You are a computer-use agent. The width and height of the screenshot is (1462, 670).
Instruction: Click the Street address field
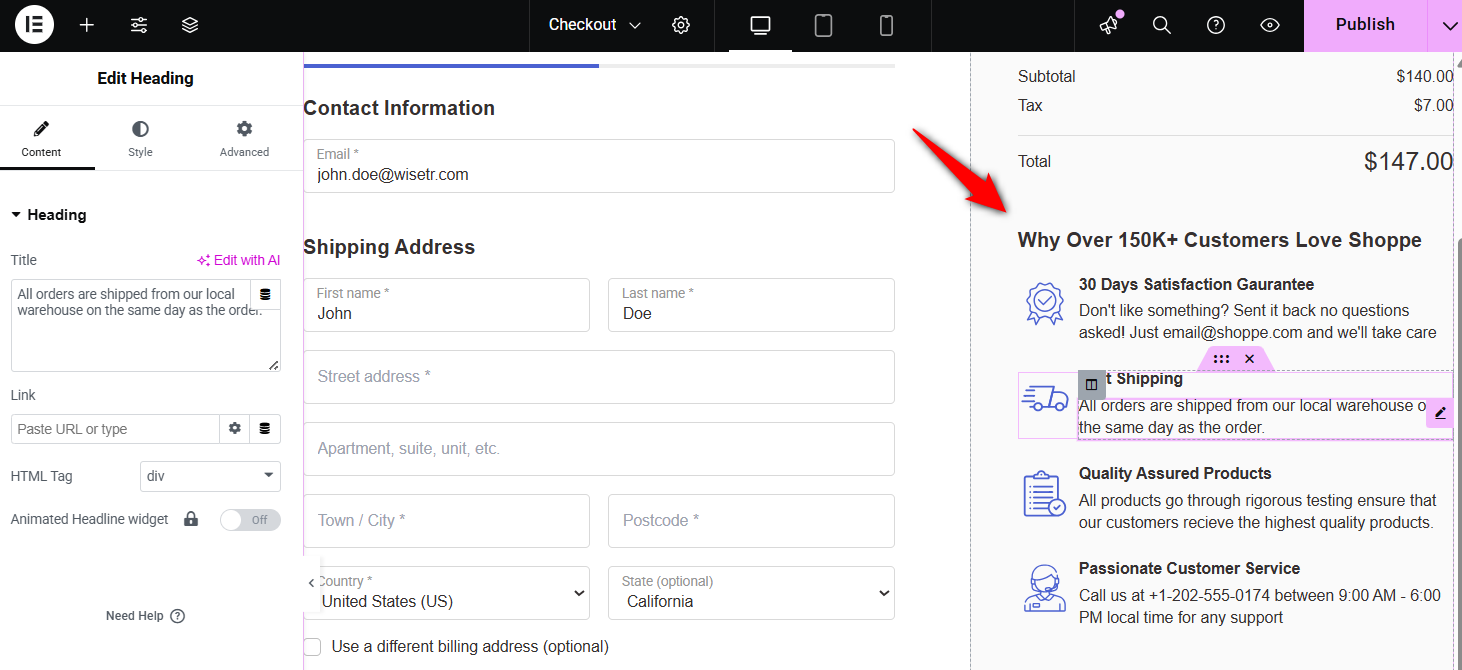click(x=599, y=377)
